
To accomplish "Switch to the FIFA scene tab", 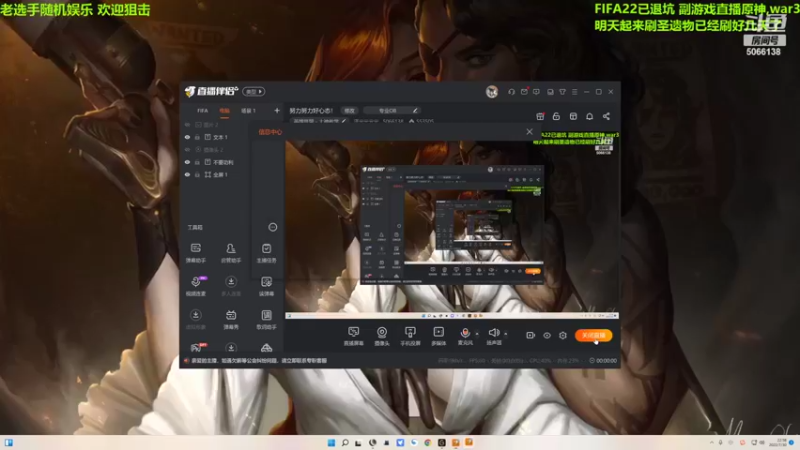I will [203, 111].
